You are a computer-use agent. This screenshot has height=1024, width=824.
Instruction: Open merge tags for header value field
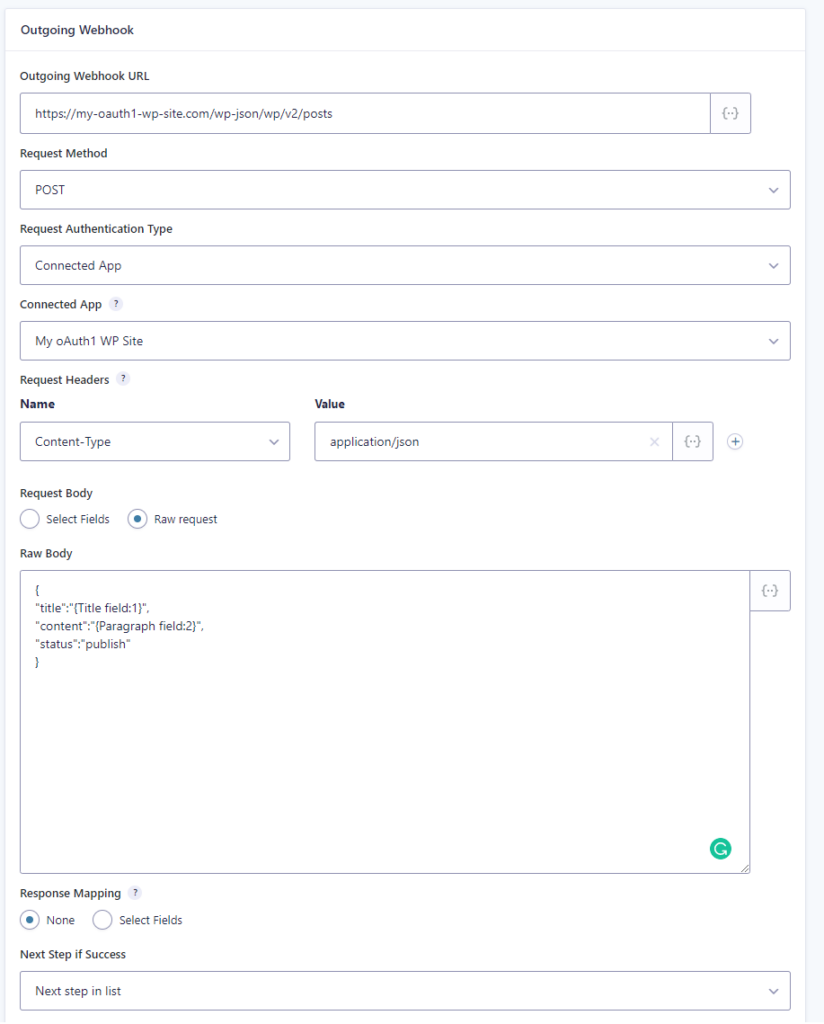point(692,441)
